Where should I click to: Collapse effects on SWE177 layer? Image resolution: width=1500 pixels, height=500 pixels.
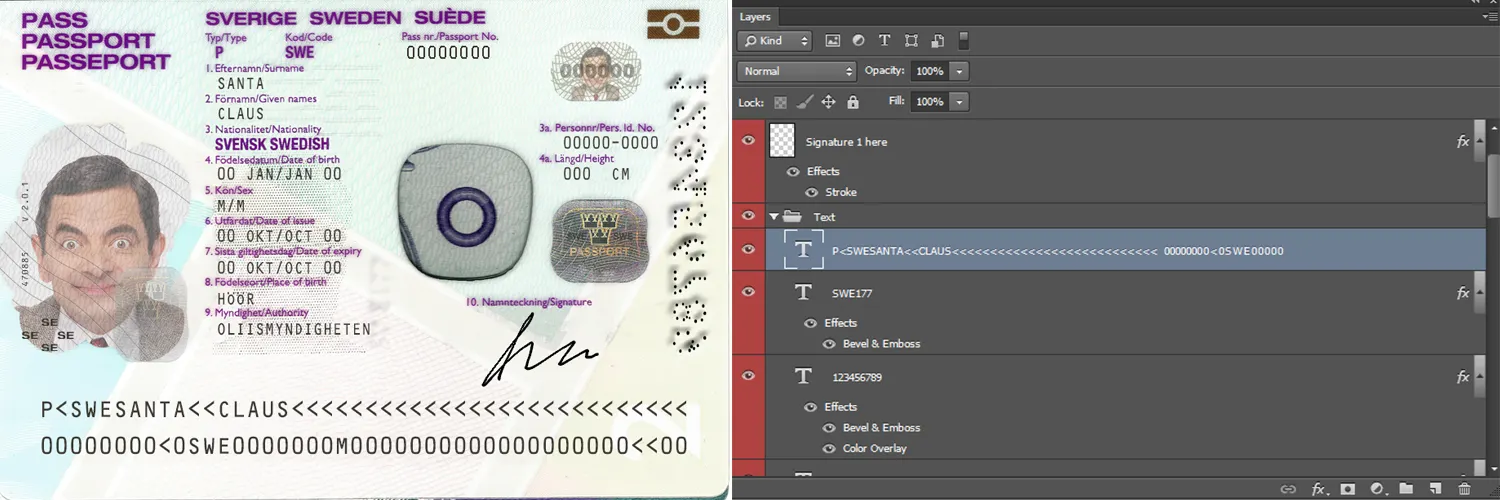tap(1478, 293)
